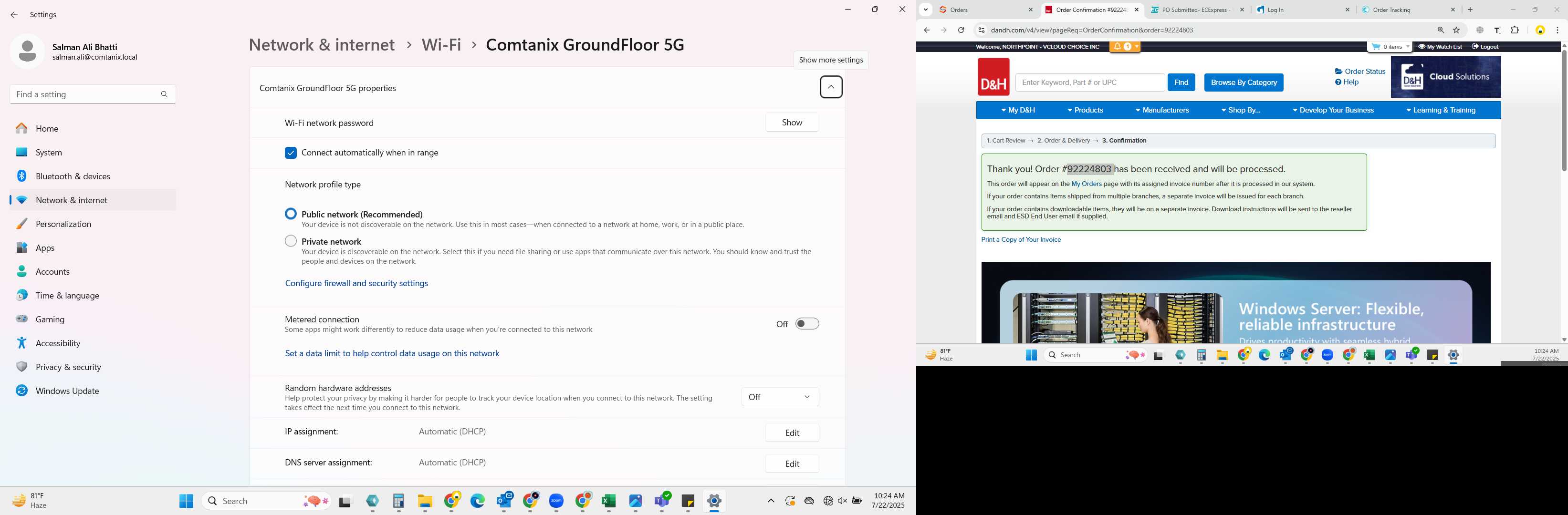Collapse Comtanix GroundFloor 5G properties
This screenshot has height=515, width=1568.
pos(831,87)
